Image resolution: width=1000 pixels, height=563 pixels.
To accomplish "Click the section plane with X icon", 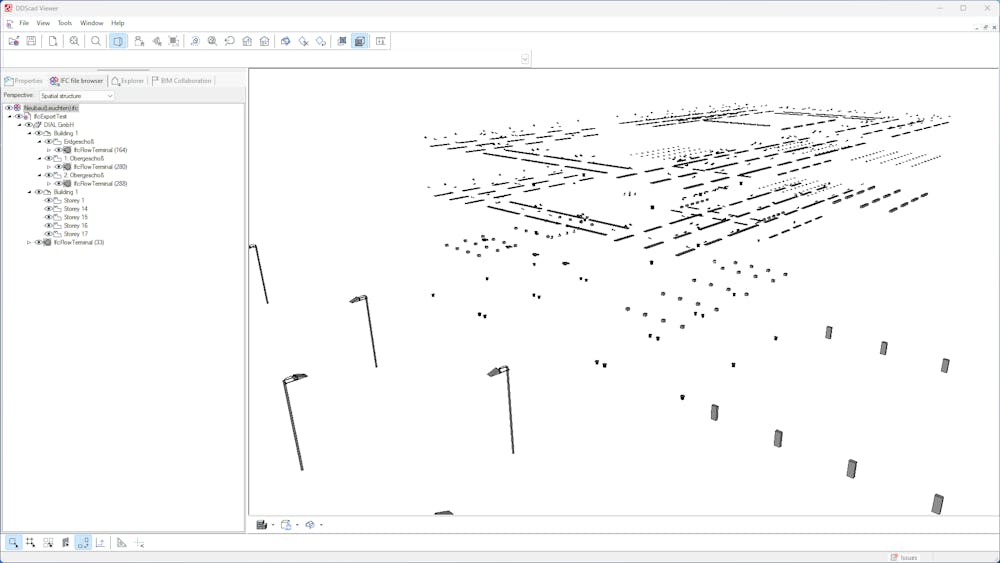I will [x=304, y=41].
